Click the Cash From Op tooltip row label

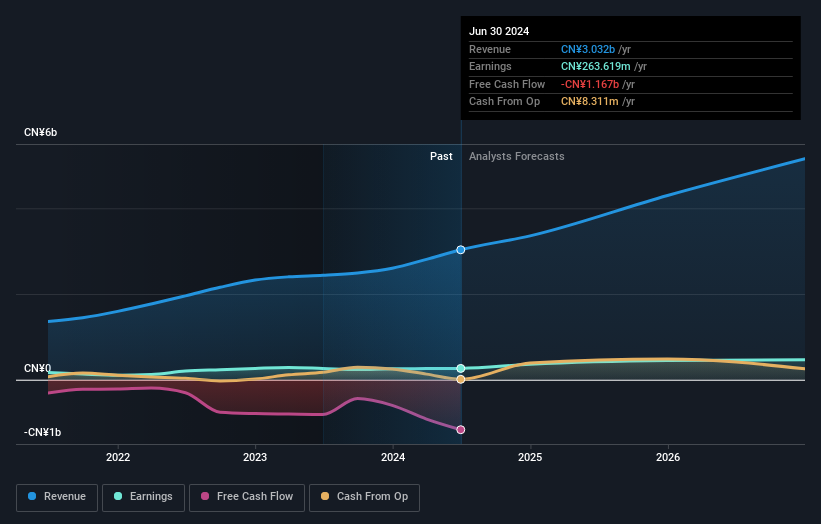(504, 102)
